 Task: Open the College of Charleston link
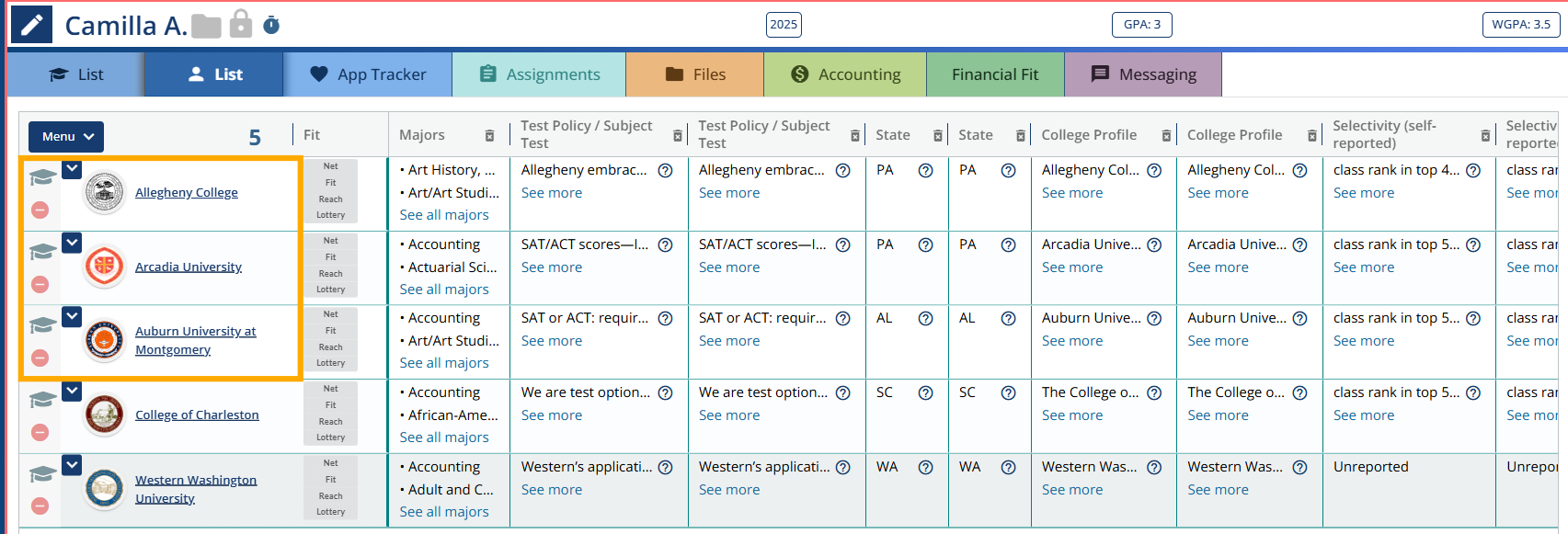pyautogui.click(x=197, y=415)
